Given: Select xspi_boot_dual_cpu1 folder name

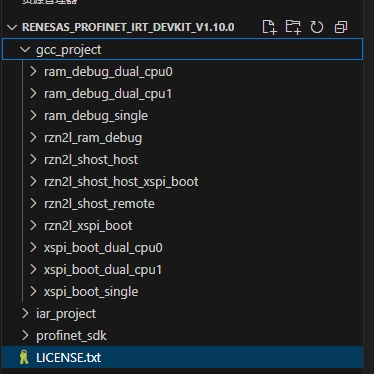Looking at the screenshot, I should 103,270.
